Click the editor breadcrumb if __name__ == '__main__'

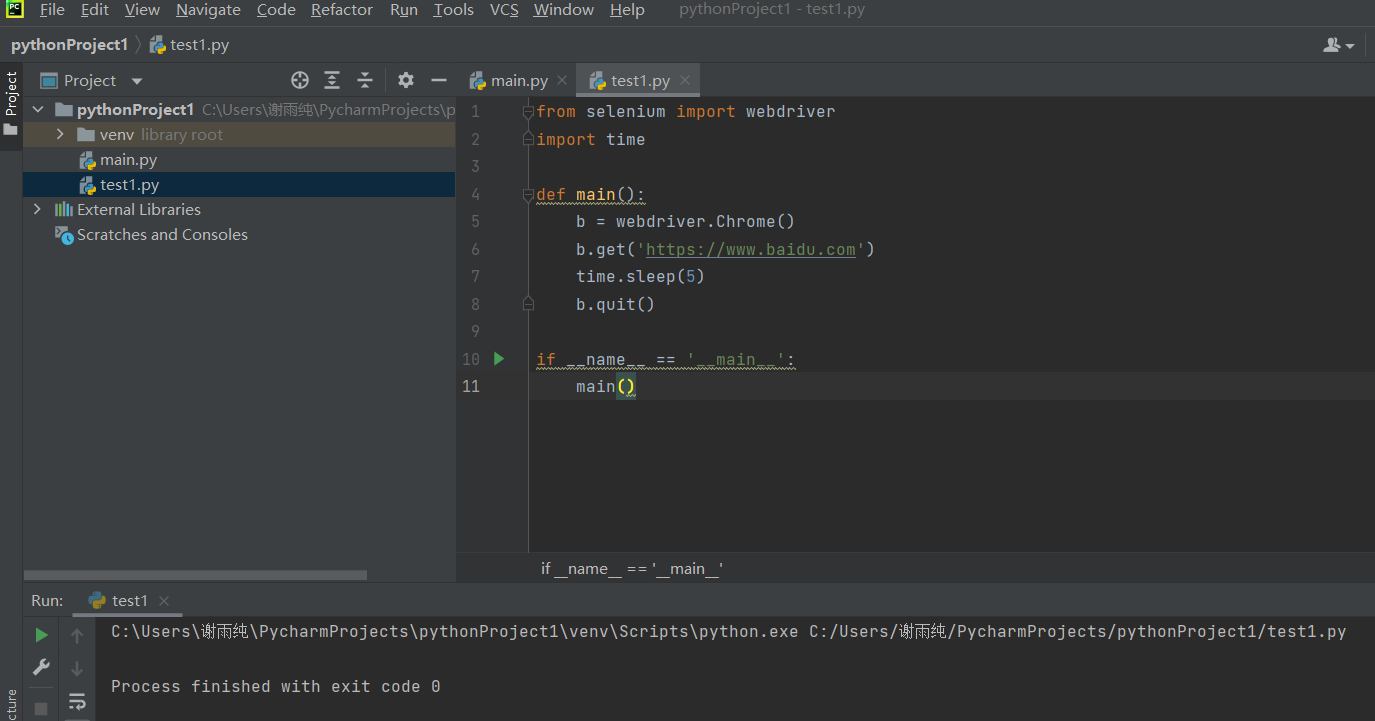[x=632, y=568]
